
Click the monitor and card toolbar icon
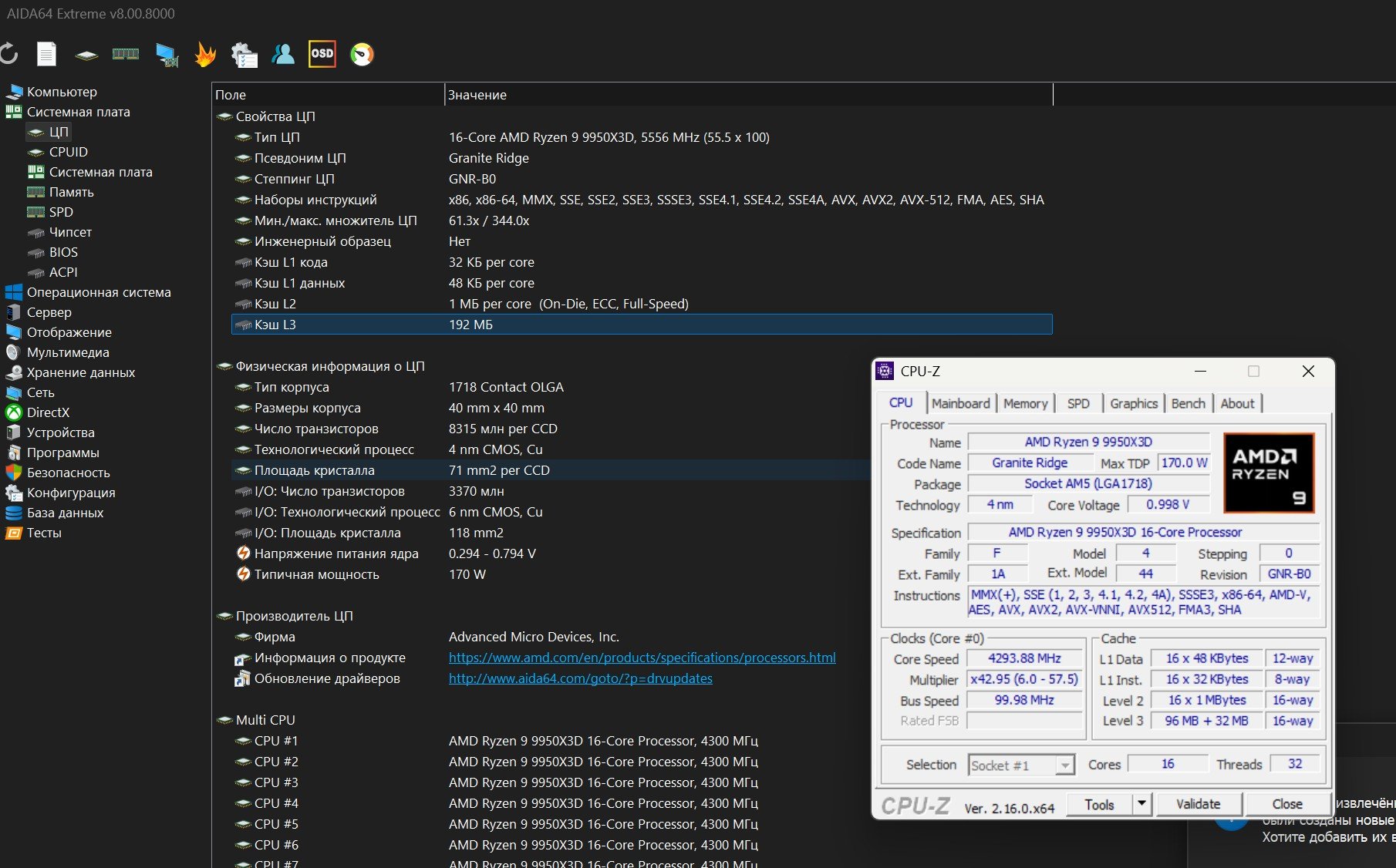[x=167, y=54]
